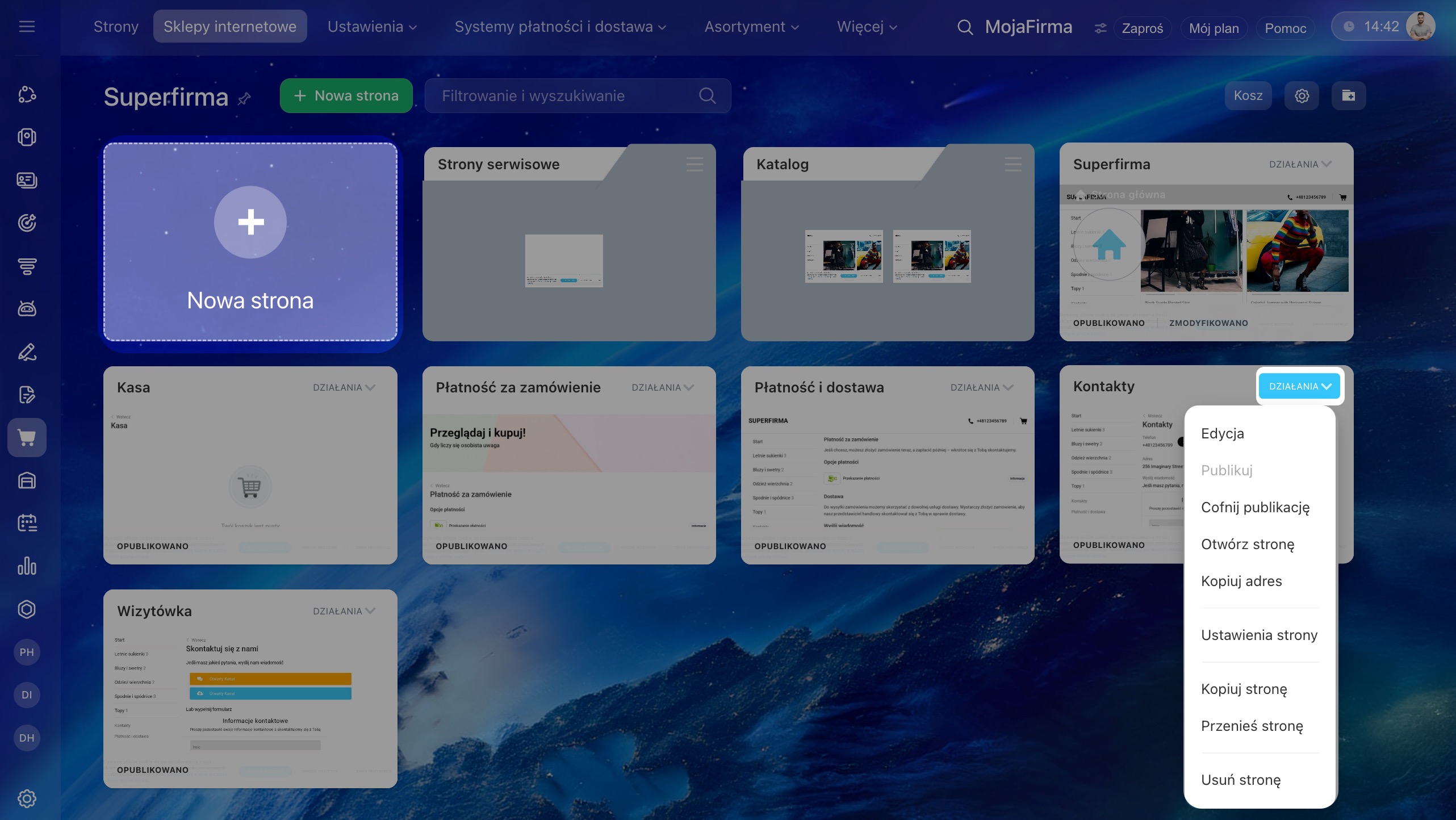Open DZIAŁANIA dropdown on Kasa card

pos(344,387)
